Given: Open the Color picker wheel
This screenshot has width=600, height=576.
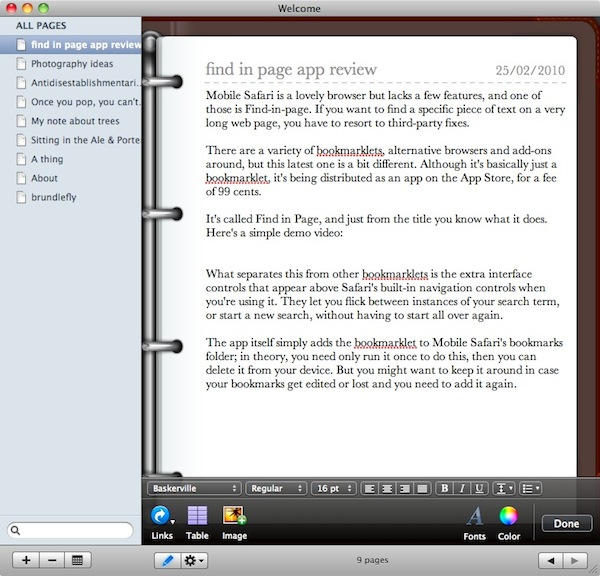Looking at the screenshot, I should click(x=509, y=516).
